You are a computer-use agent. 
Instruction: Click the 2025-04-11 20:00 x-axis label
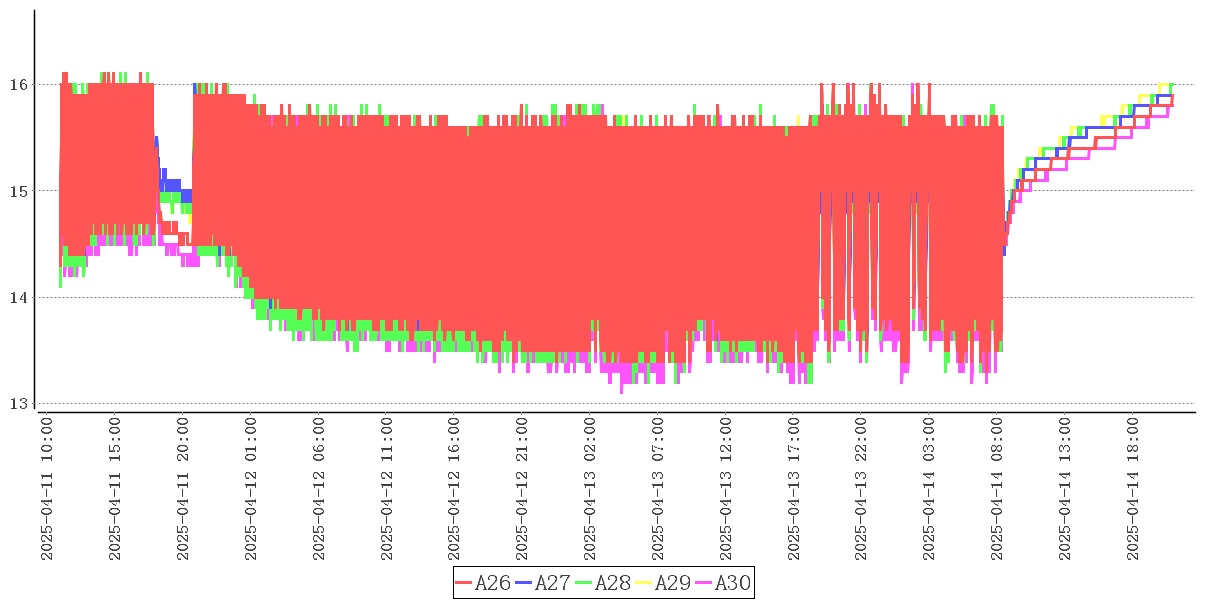[183, 489]
